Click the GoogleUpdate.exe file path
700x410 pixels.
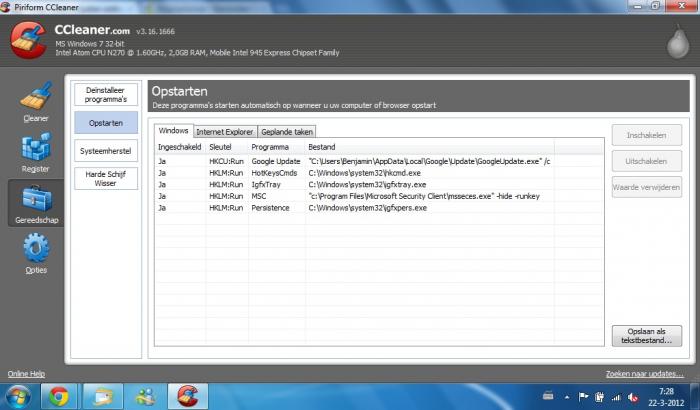pos(429,161)
